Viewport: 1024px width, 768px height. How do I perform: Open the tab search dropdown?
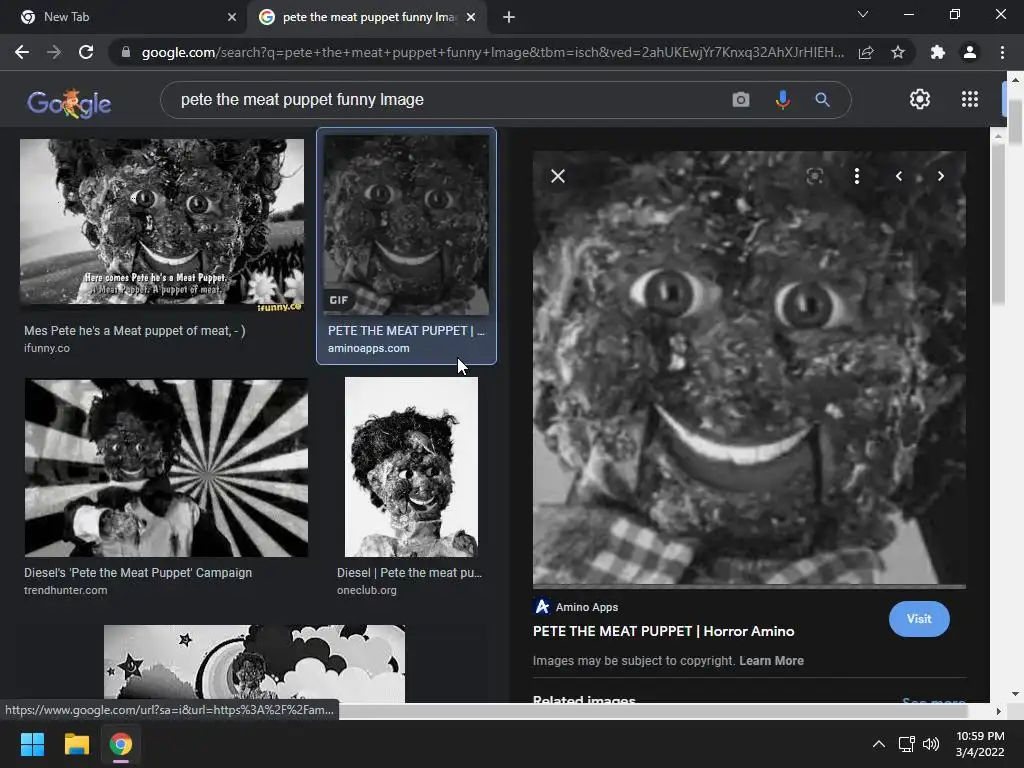(x=863, y=14)
